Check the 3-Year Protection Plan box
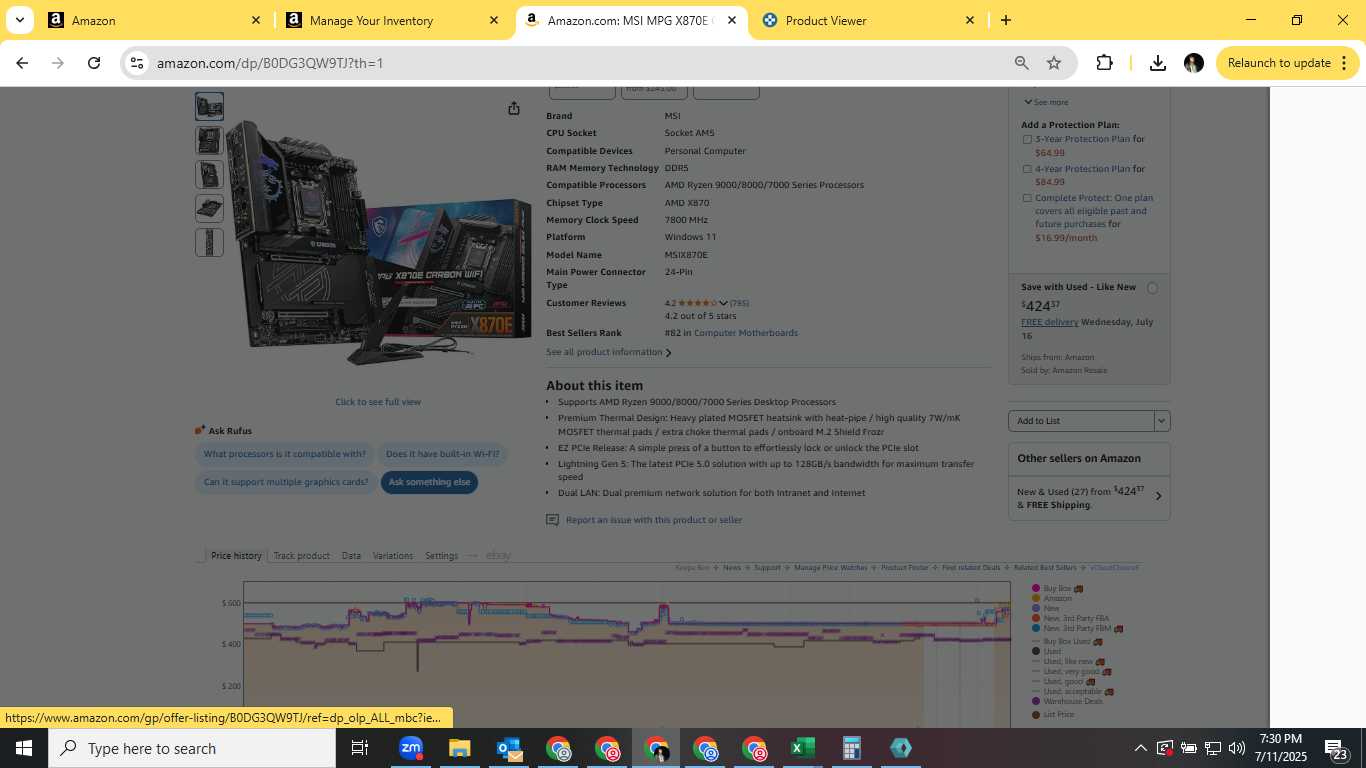 point(1027,140)
